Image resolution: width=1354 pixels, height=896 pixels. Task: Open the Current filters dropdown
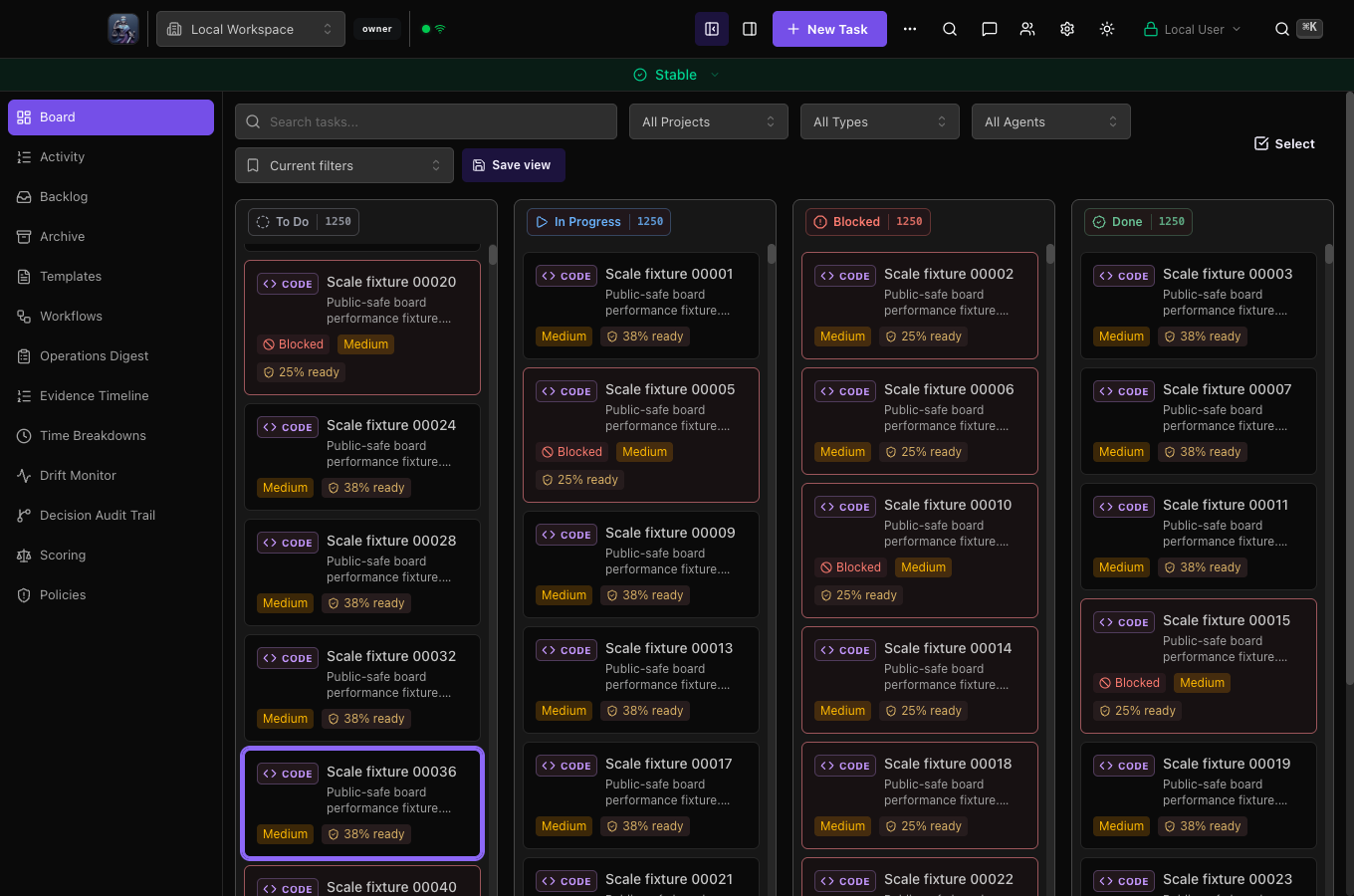tap(344, 165)
